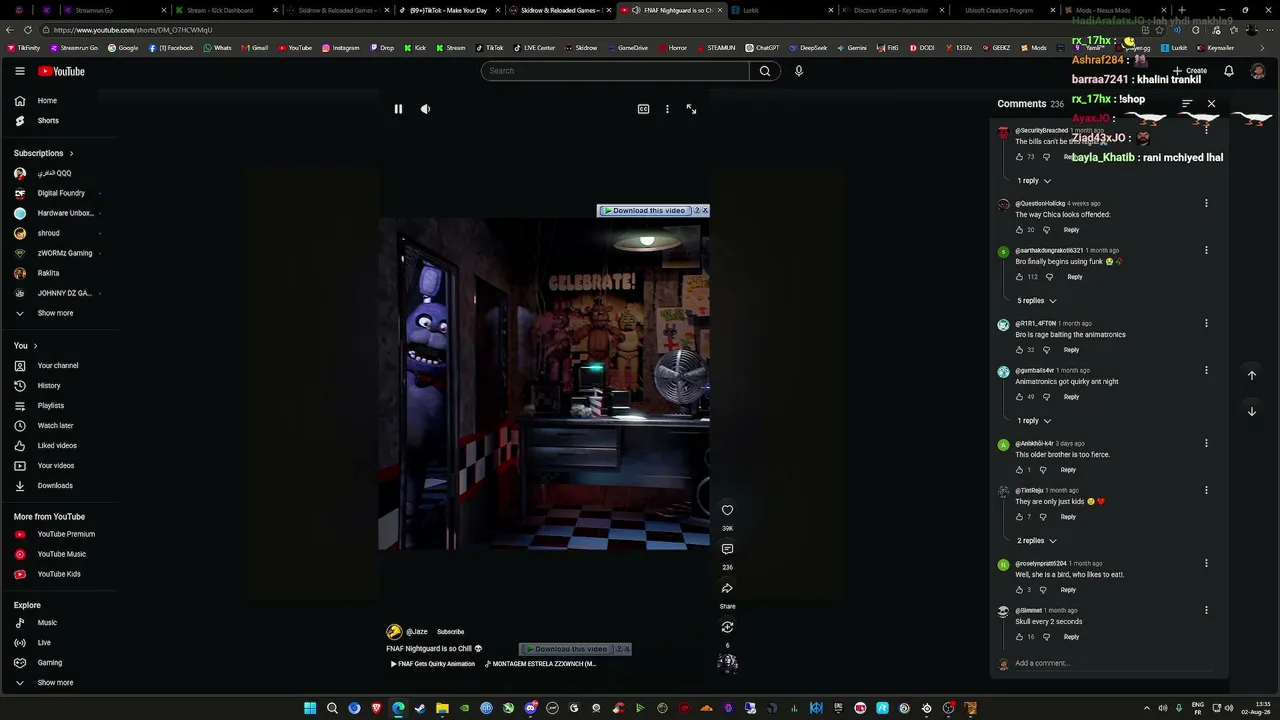Click the browser address bar URL
Screen dimensions: 1280x720
[133, 30]
